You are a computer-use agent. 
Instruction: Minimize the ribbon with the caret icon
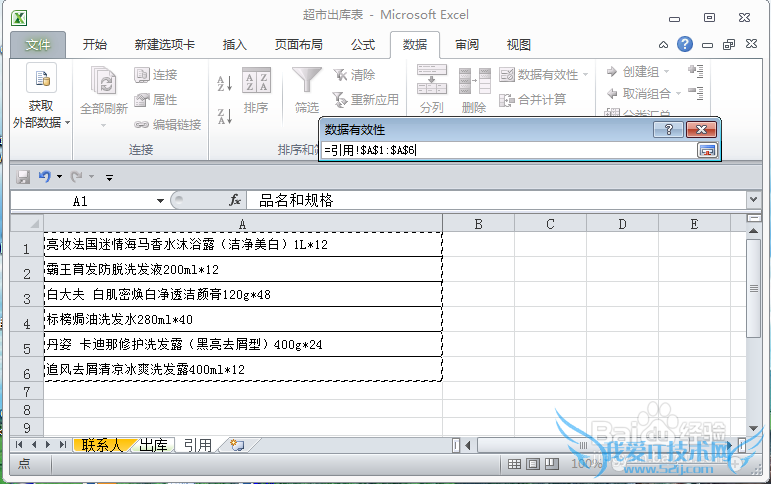click(663, 45)
